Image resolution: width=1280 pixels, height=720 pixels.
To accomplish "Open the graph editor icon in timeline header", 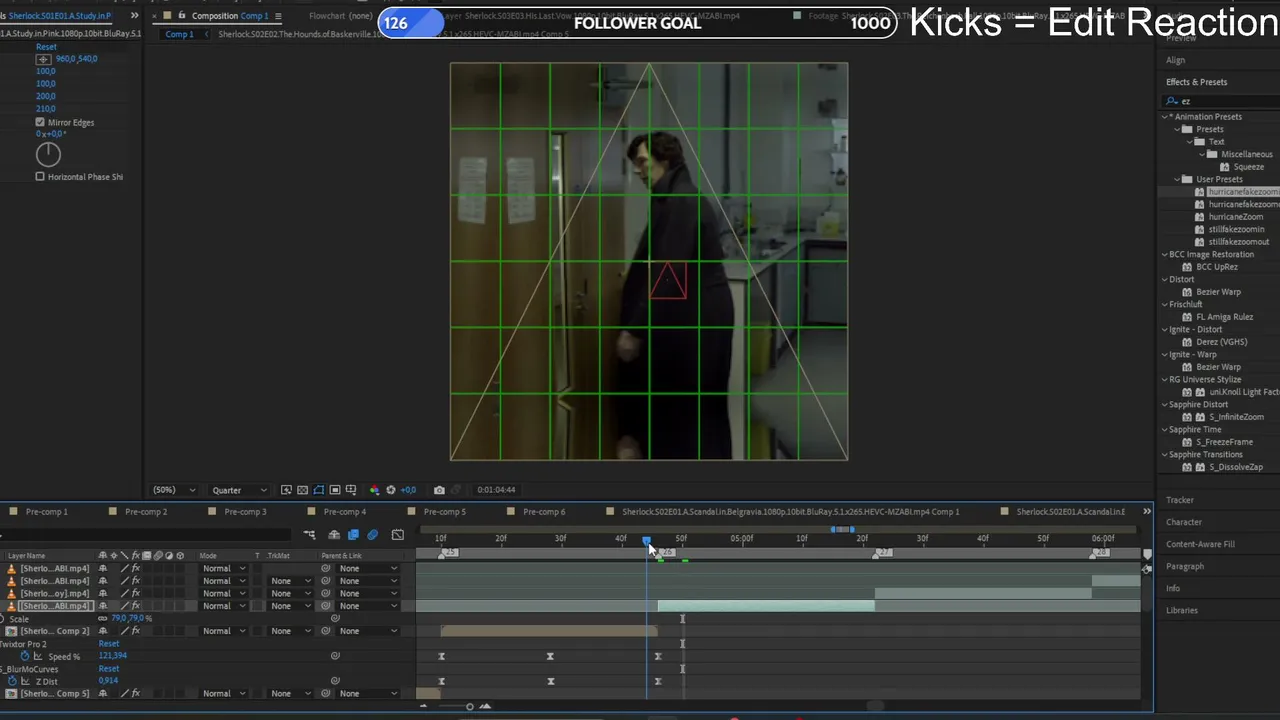I will (x=398, y=535).
